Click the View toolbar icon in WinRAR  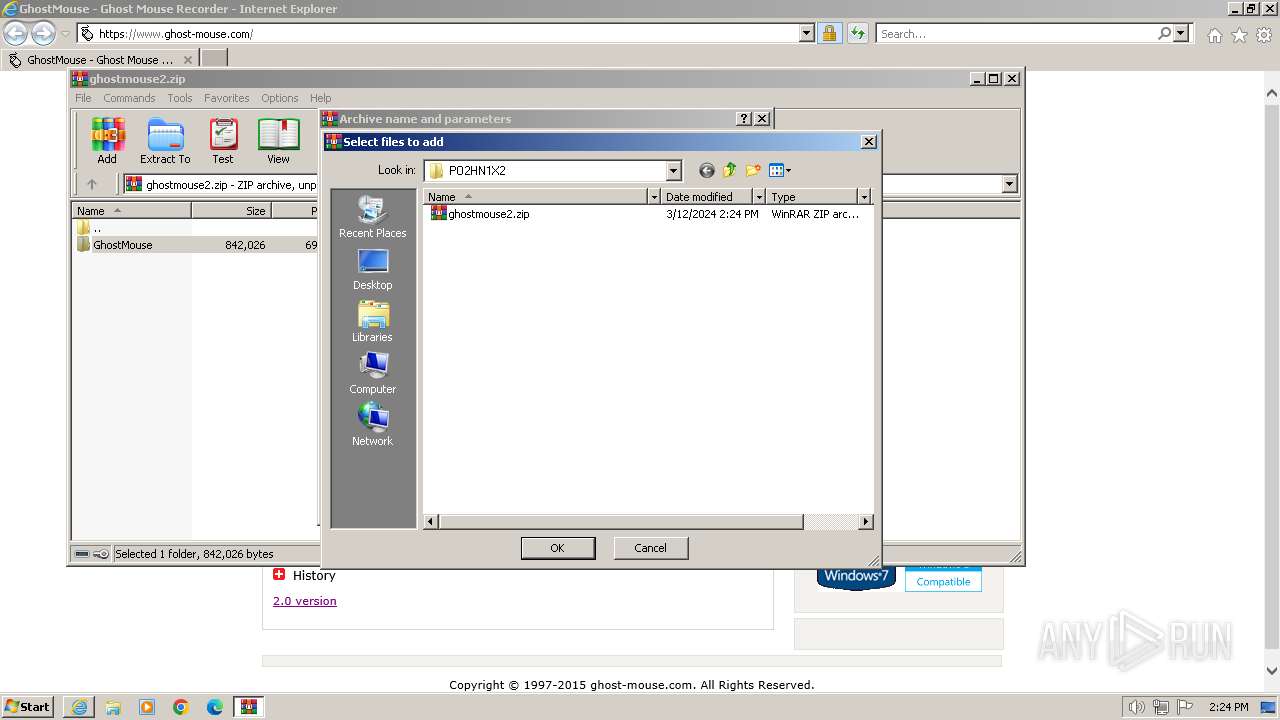point(278,141)
